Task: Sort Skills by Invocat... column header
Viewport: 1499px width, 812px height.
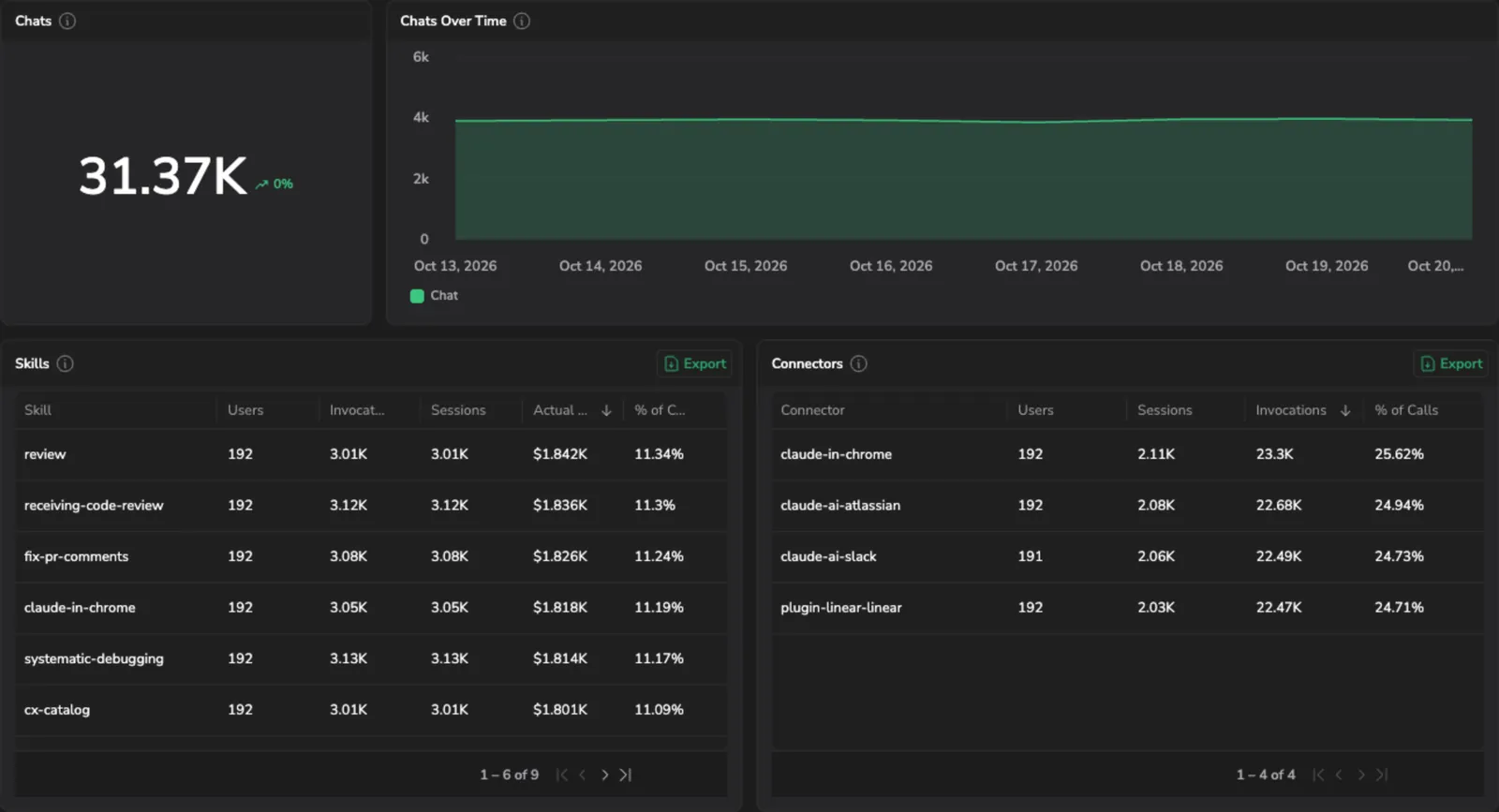Action: tap(357, 410)
